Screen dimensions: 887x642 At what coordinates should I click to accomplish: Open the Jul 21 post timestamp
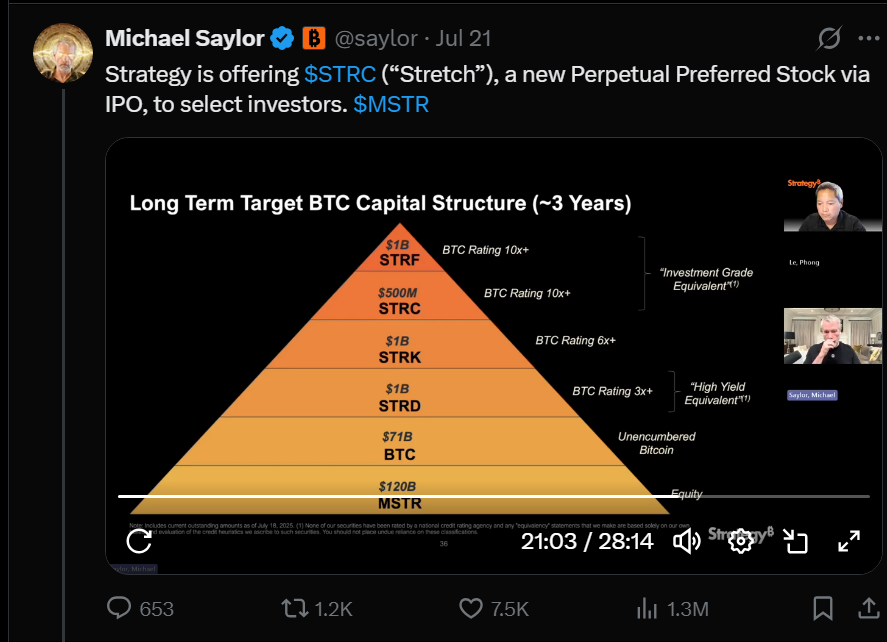(x=463, y=38)
